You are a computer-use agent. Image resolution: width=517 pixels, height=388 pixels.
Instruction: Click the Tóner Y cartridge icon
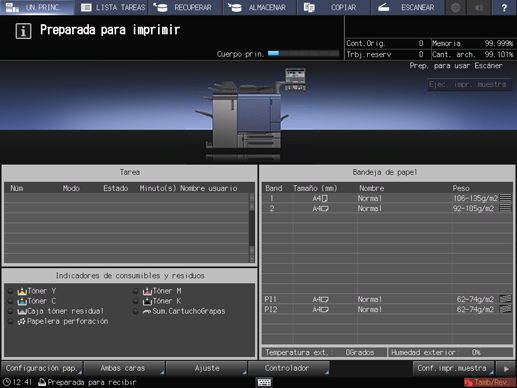tap(22, 291)
